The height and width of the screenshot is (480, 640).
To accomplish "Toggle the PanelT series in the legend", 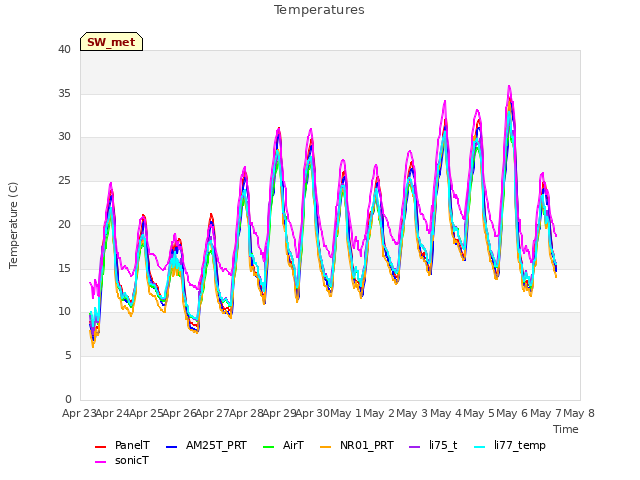I will click(x=122, y=445).
